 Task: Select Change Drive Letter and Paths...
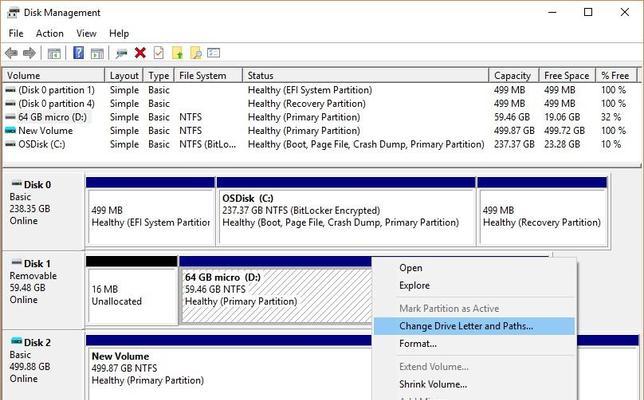click(x=474, y=326)
